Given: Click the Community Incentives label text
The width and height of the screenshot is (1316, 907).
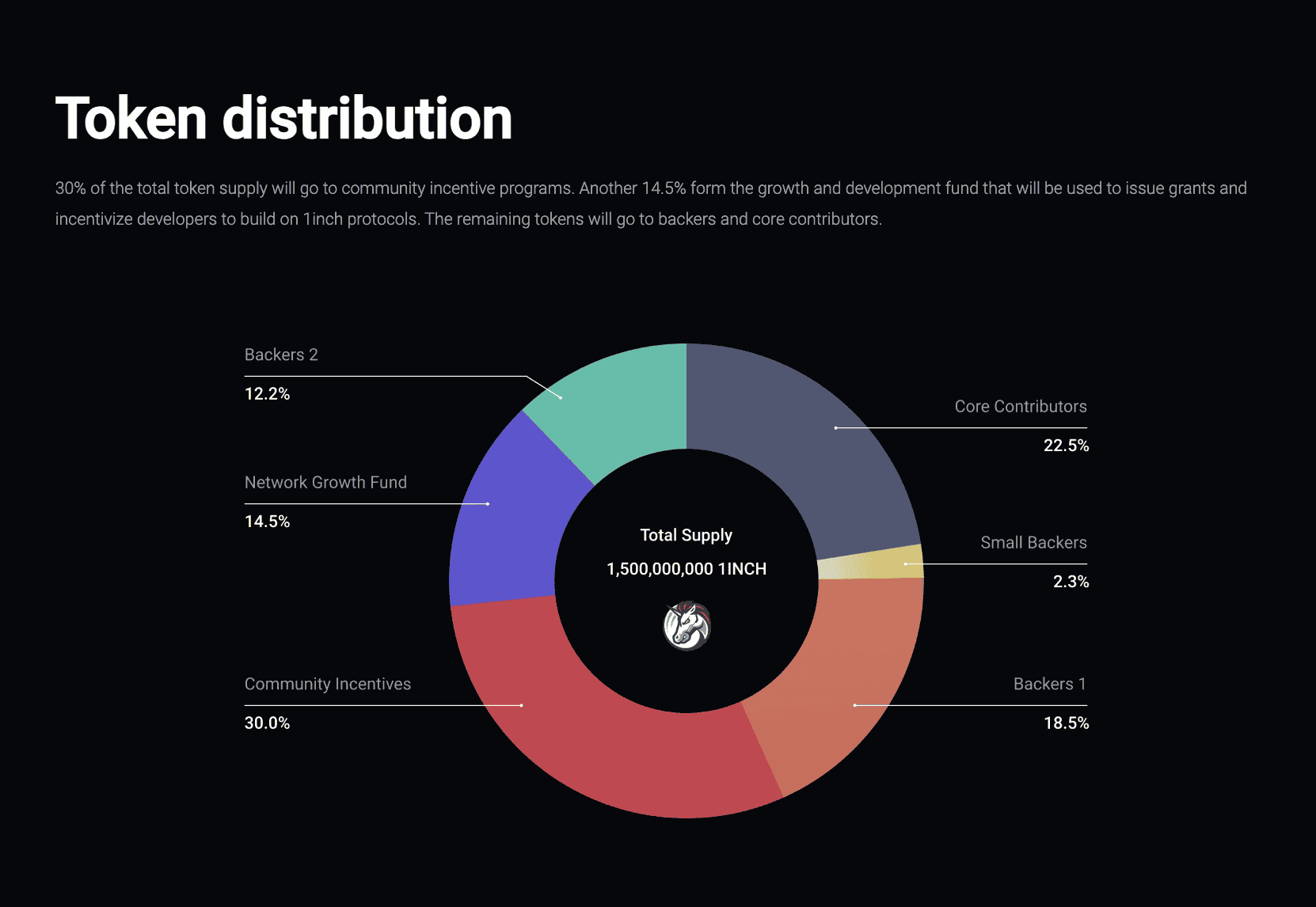Looking at the screenshot, I should point(328,684).
